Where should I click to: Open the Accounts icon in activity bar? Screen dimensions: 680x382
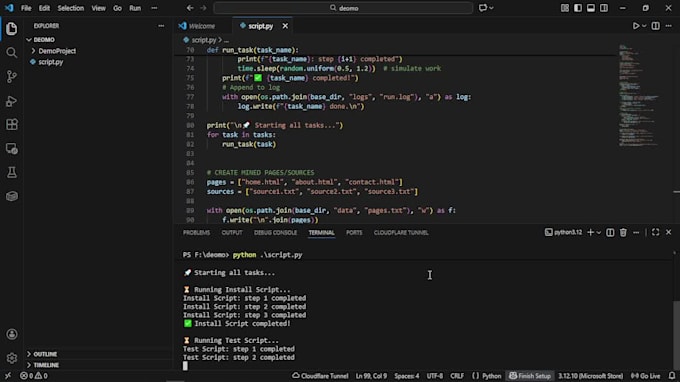(x=12, y=334)
